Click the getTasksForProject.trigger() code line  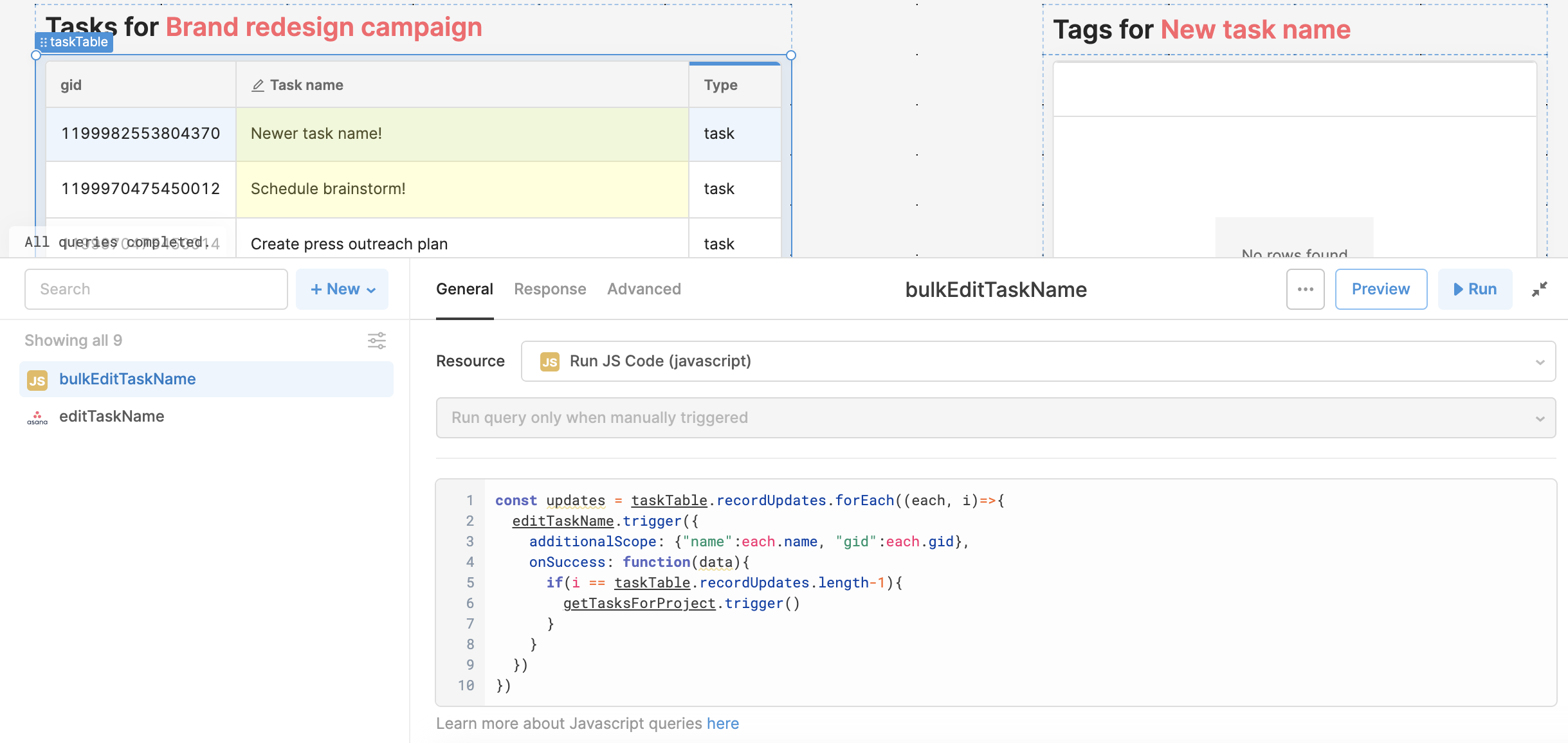[x=681, y=604]
